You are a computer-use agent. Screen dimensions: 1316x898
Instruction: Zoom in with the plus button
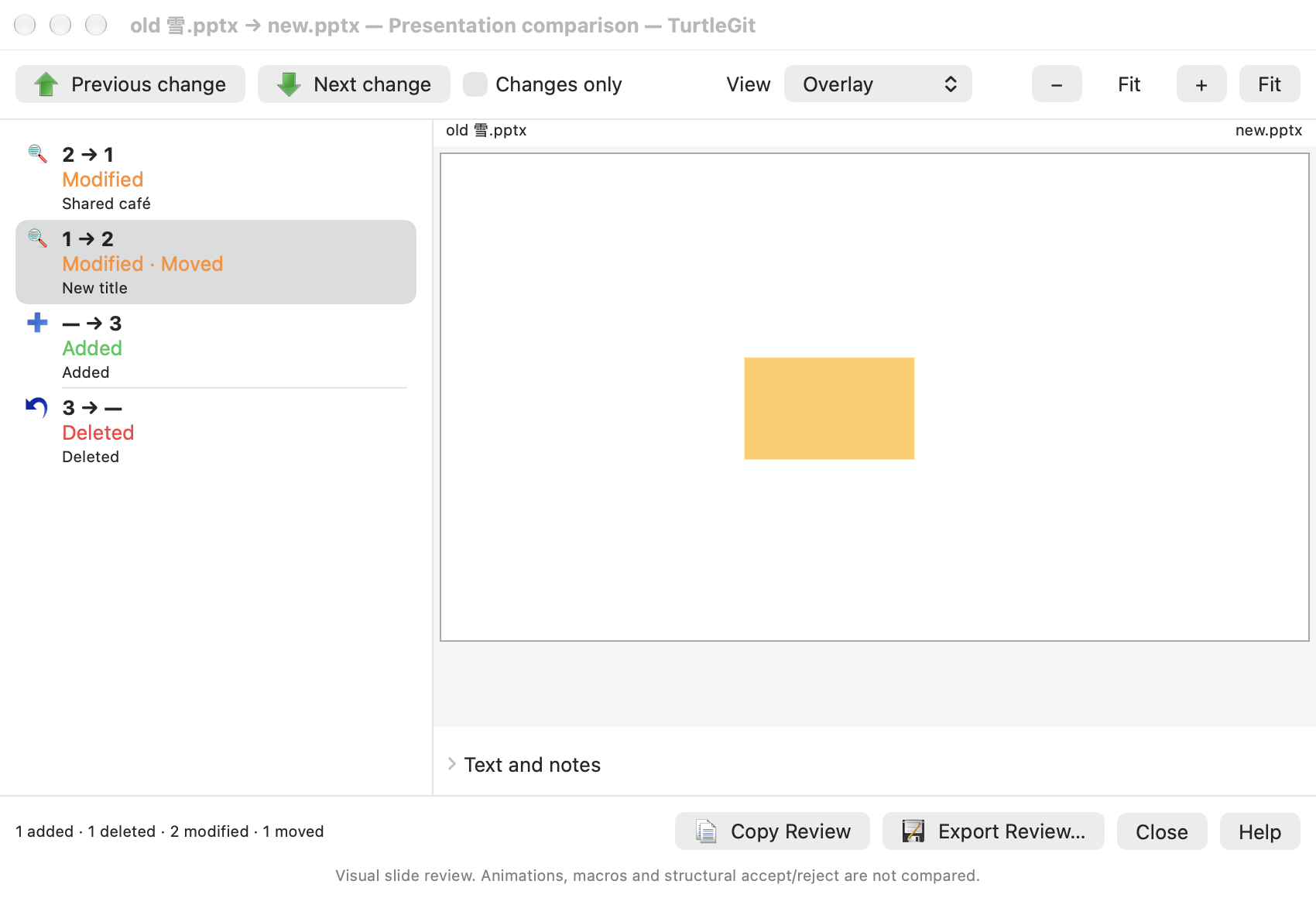click(x=1201, y=84)
